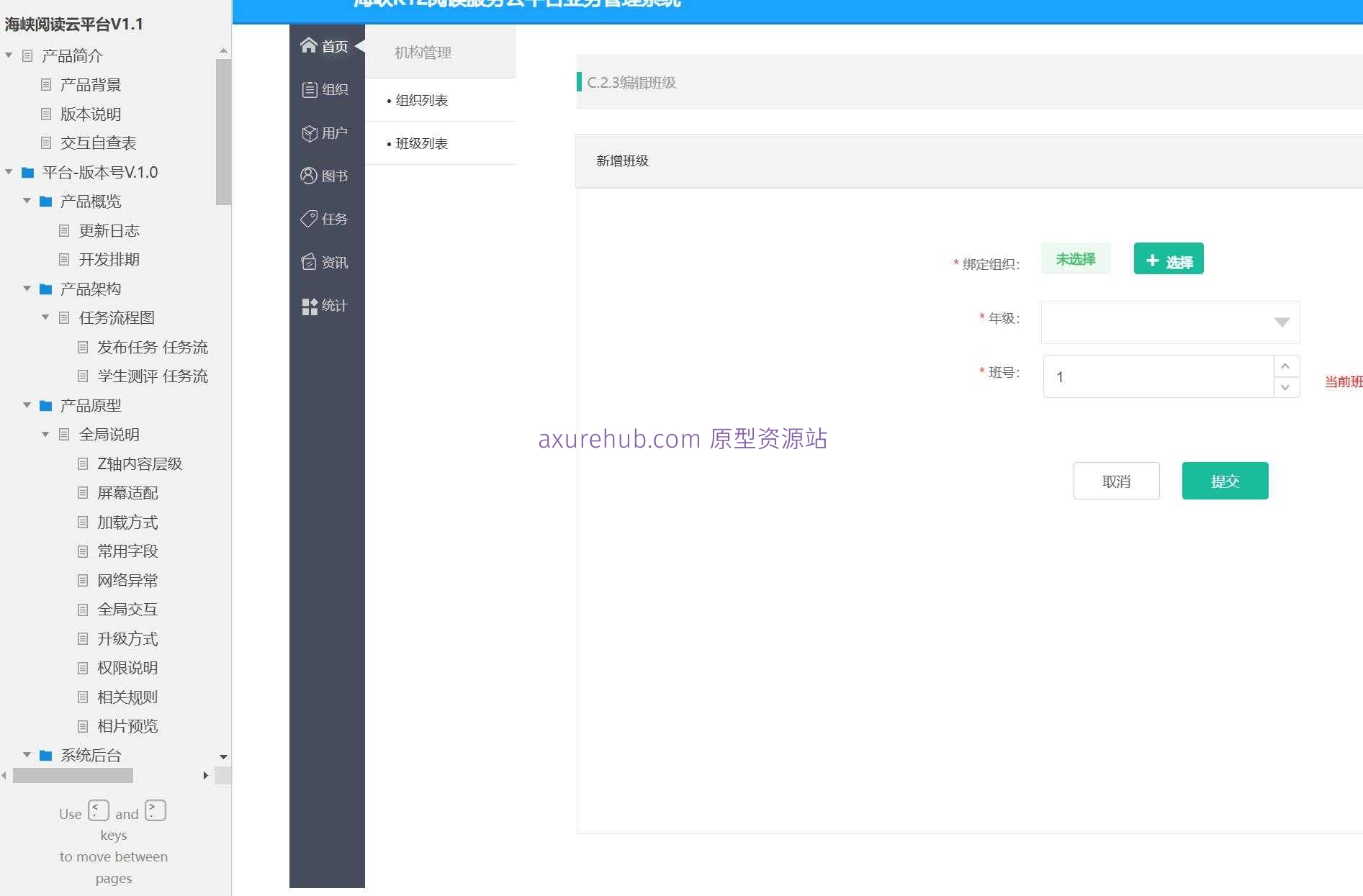Open the 年级 dropdown selector
Image resolution: width=1363 pixels, height=896 pixels.
(x=1281, y=322)
